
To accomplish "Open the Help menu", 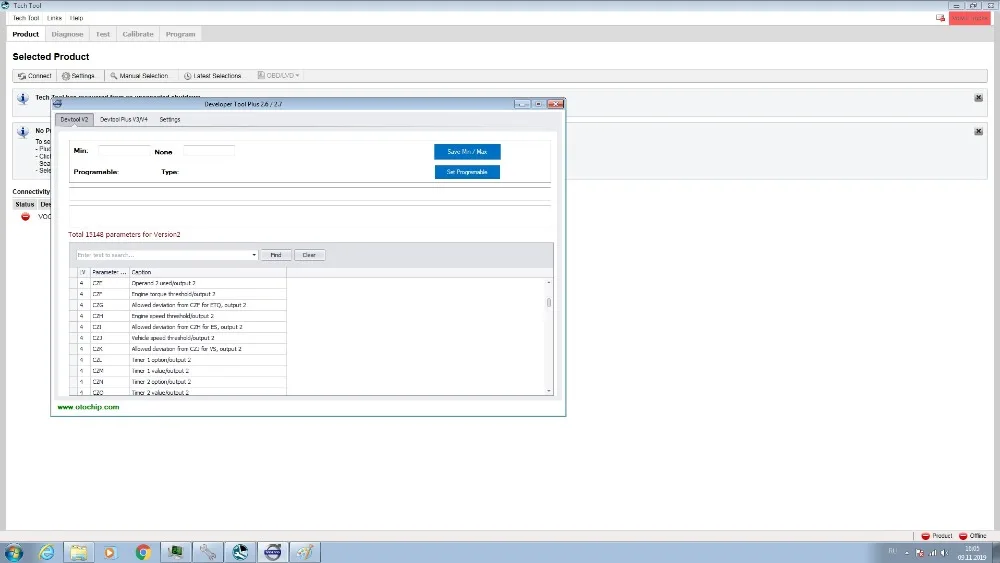I will tap(77, 18).
